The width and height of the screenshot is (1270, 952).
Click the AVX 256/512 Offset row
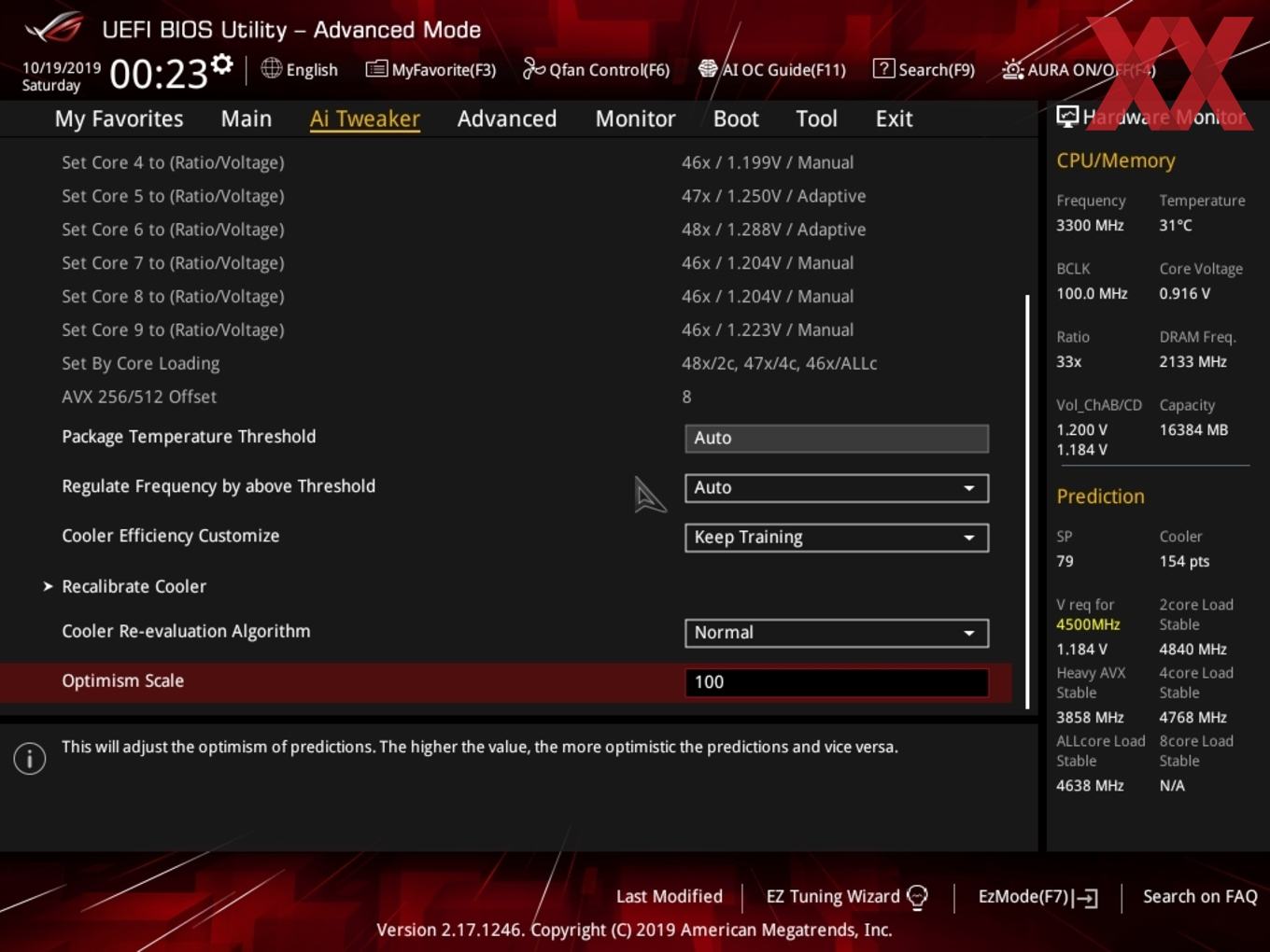click(139, 397)
